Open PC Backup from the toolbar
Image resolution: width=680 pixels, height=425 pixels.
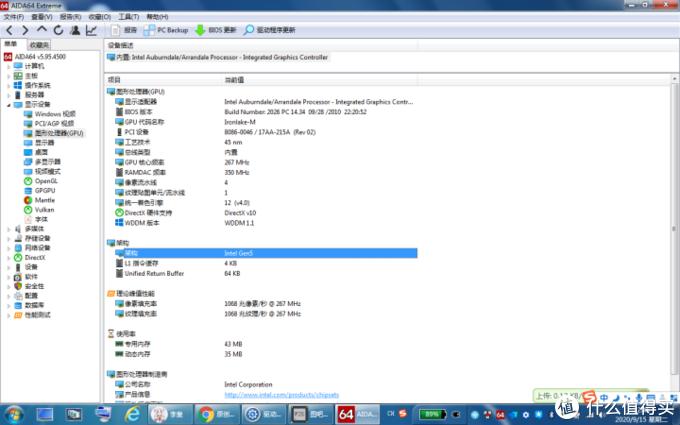point(166,30)
